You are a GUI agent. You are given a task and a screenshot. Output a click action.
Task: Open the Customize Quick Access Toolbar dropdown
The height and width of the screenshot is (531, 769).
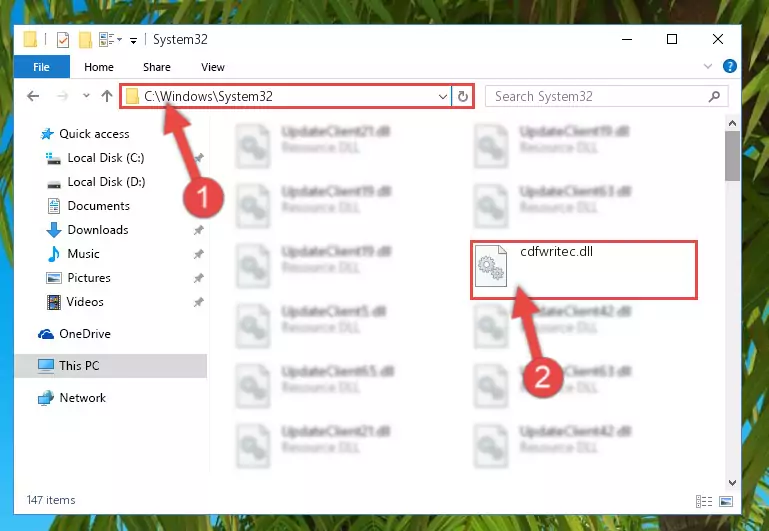[133, 41]
